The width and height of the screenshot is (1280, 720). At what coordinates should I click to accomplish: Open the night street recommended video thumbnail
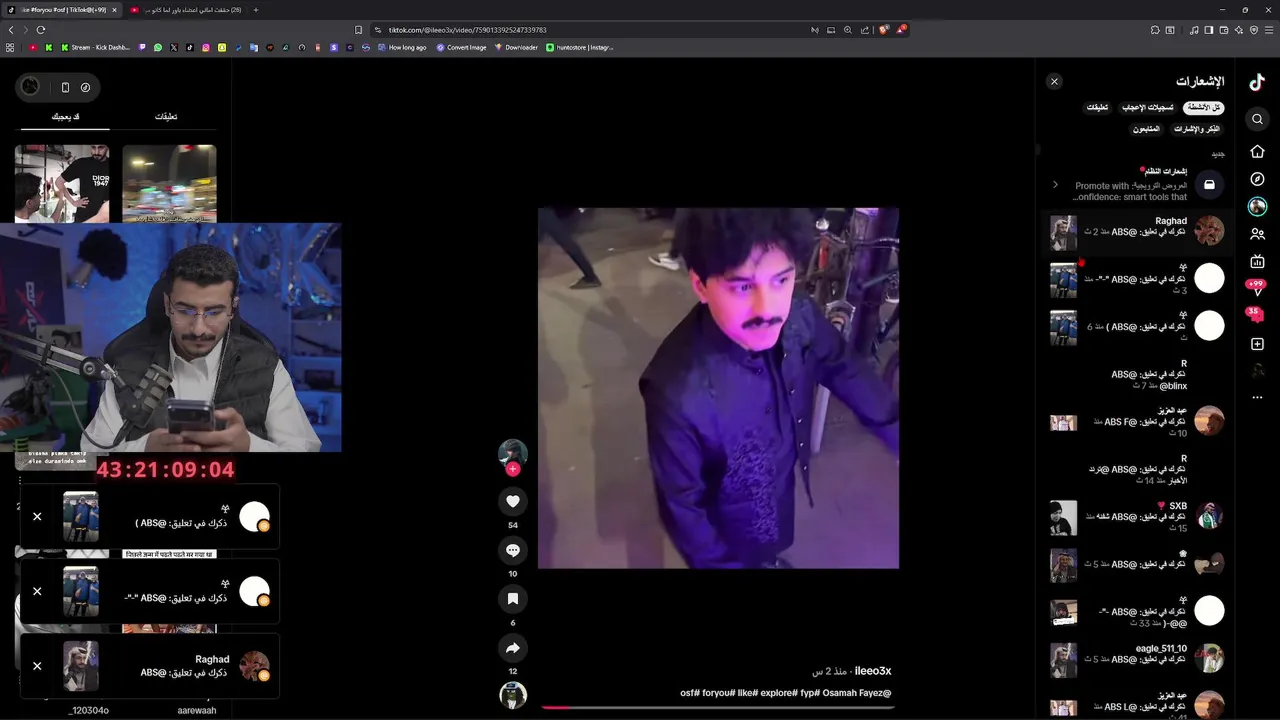click(169, 183)
